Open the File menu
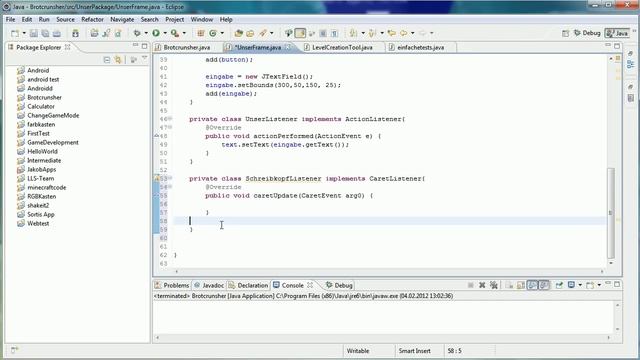 point(10,19)
